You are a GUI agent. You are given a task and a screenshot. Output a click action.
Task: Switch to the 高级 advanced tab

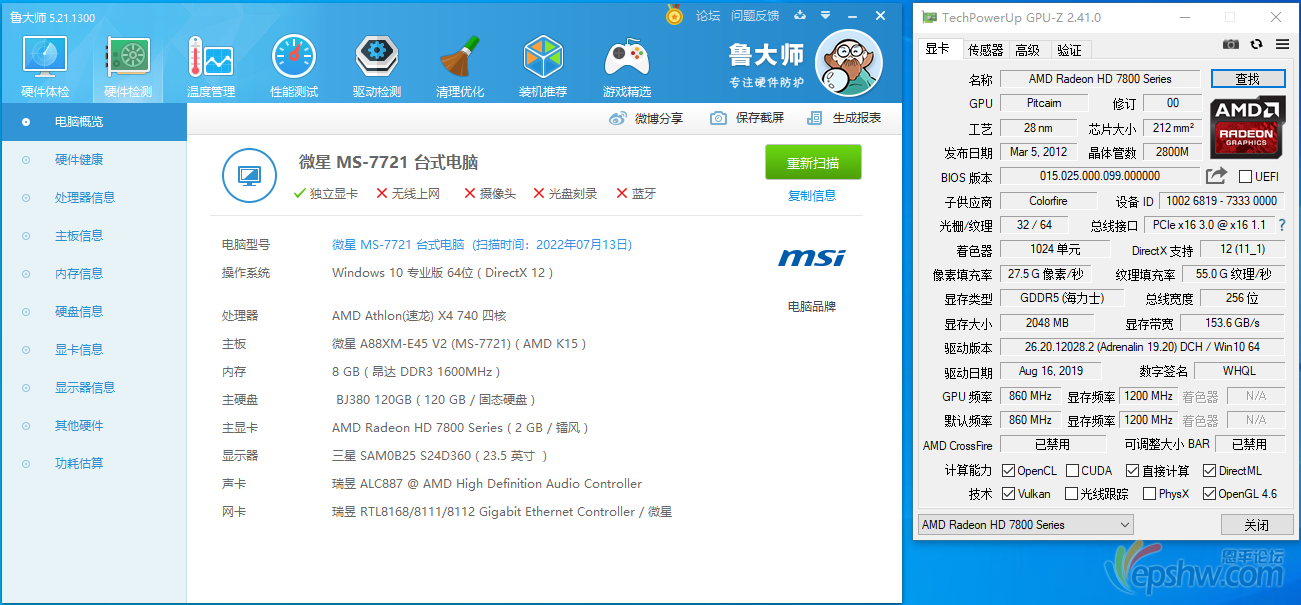[x=1028, y=50]
